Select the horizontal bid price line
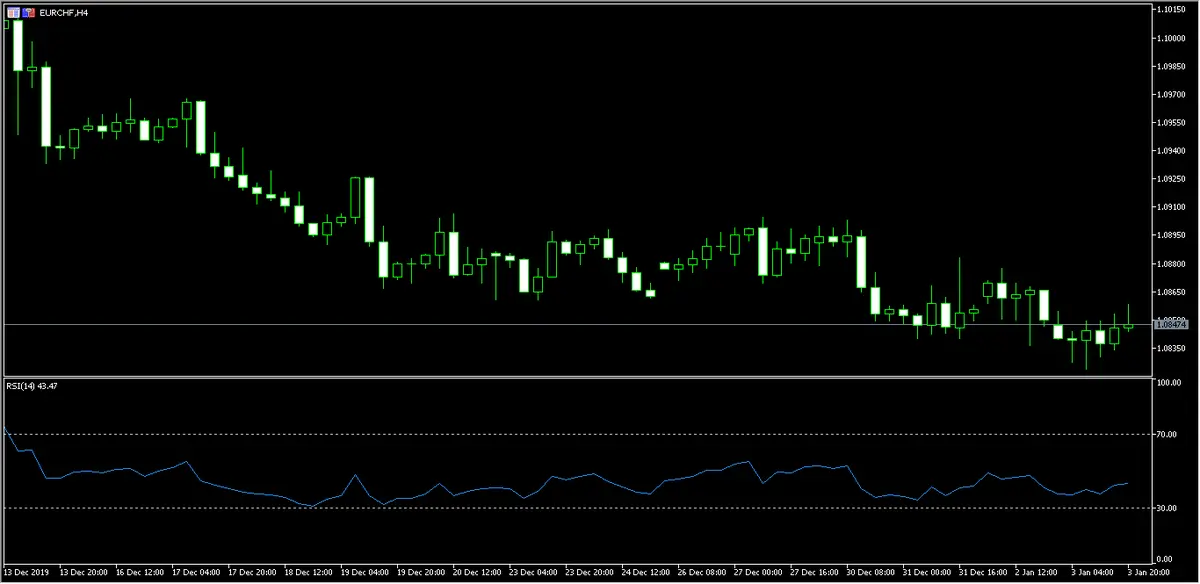The image size is (1200, 584). (x=600, y=325)
